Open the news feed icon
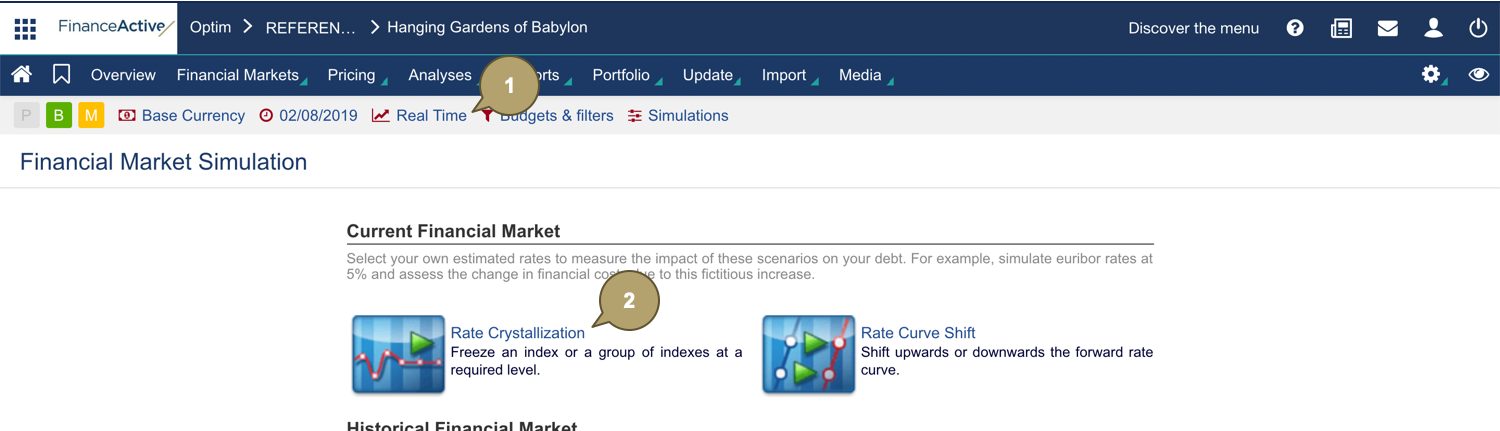 click(x=1341, y=28)
